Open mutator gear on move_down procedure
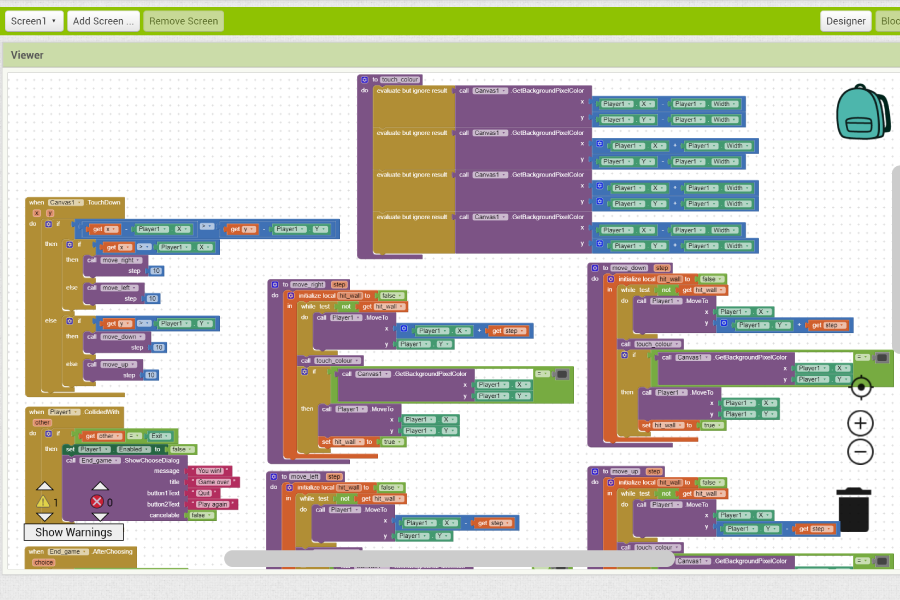Viewport: 900px width, 600px height. (x=595, y=268)
